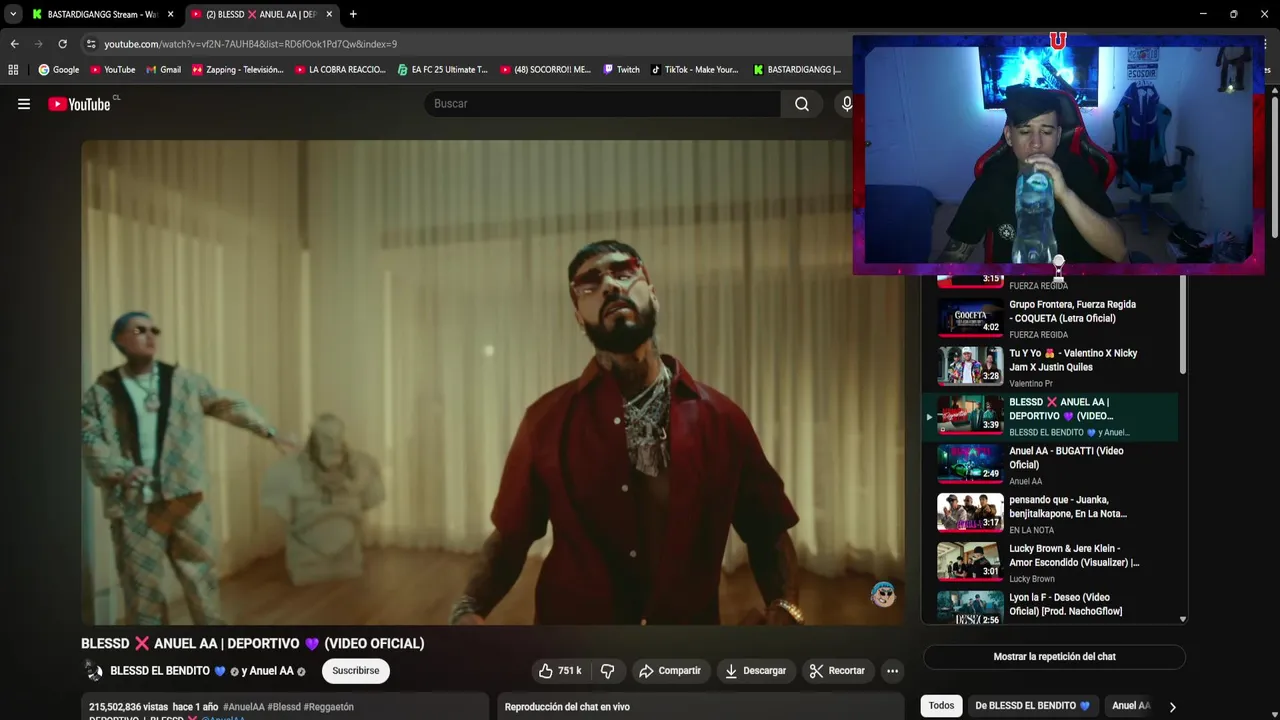Click the channel watermark on the video

coord(883,595)
